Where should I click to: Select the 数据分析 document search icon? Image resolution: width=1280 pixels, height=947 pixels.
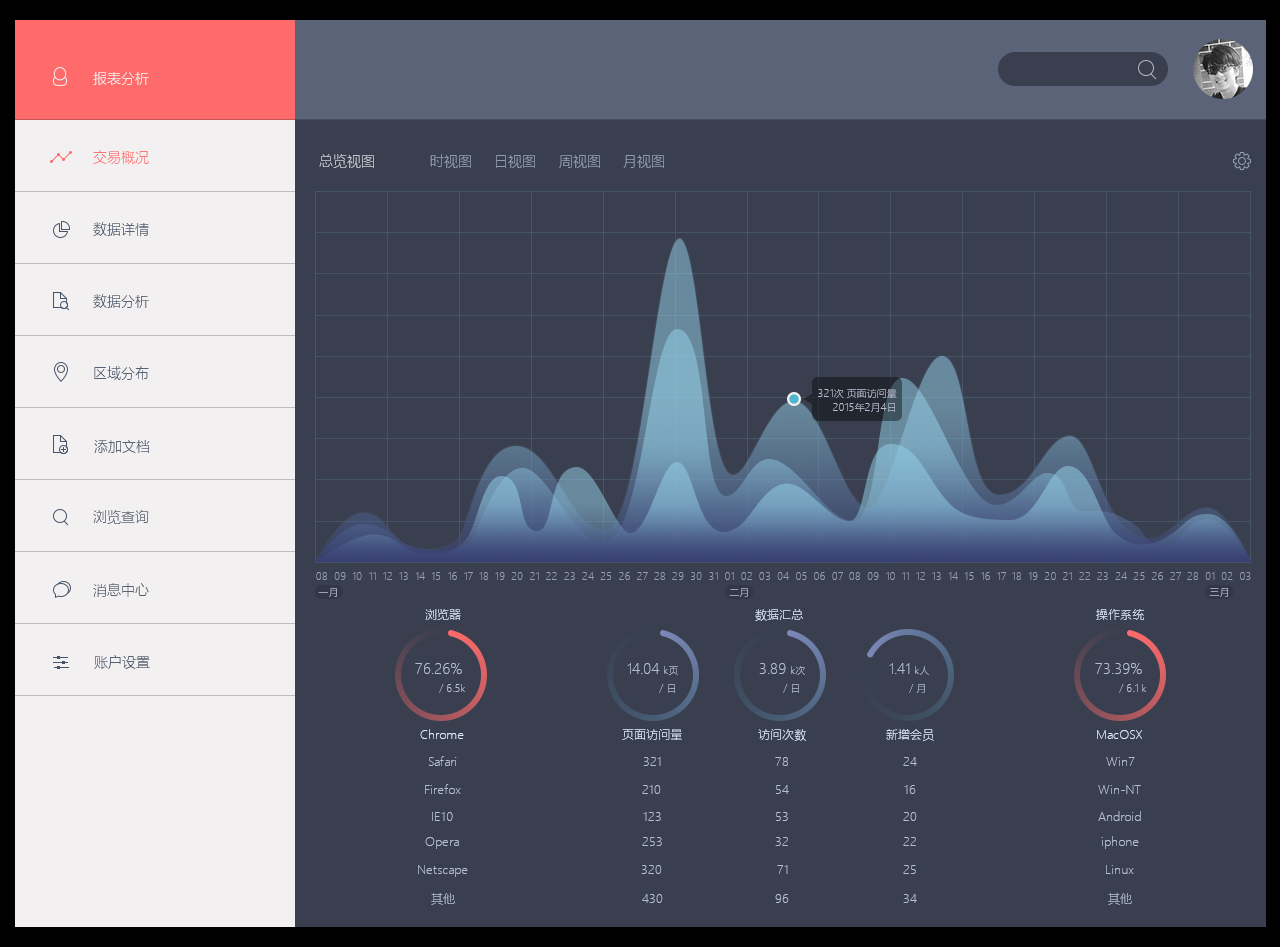pyautogui.click(x=61, y=301)
